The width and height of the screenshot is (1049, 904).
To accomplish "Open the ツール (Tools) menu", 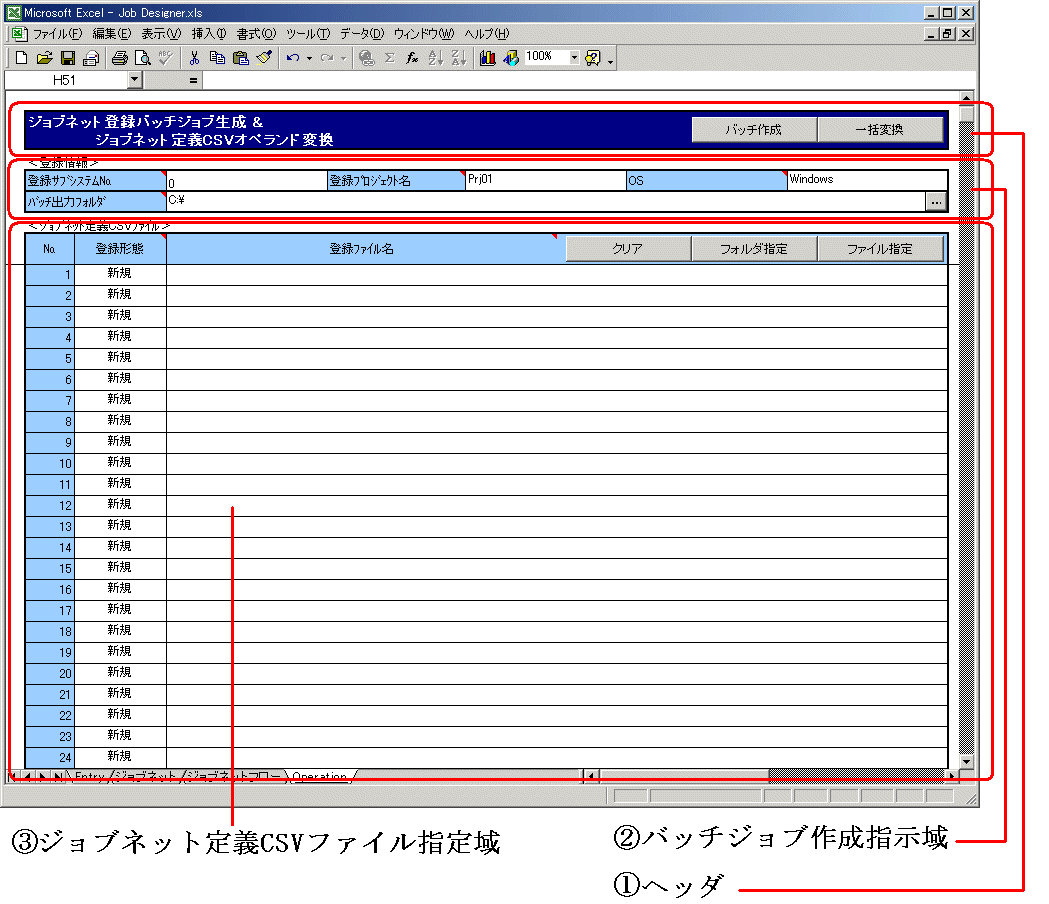I will (307, 33).
